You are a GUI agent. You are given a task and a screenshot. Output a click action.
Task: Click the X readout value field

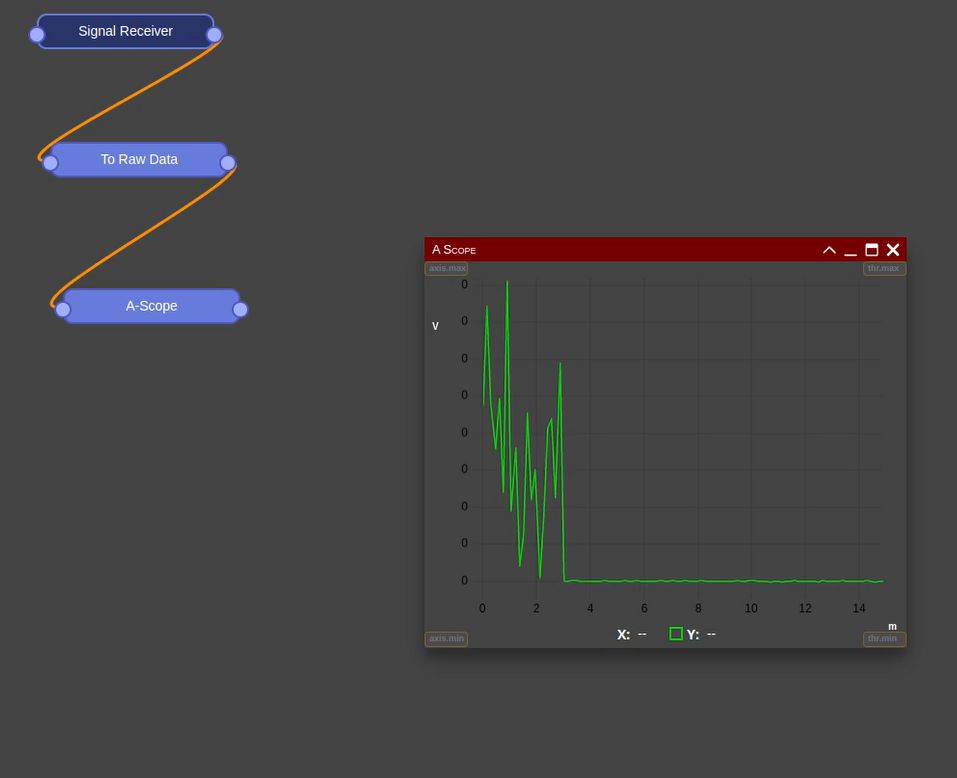coord(642,634)
